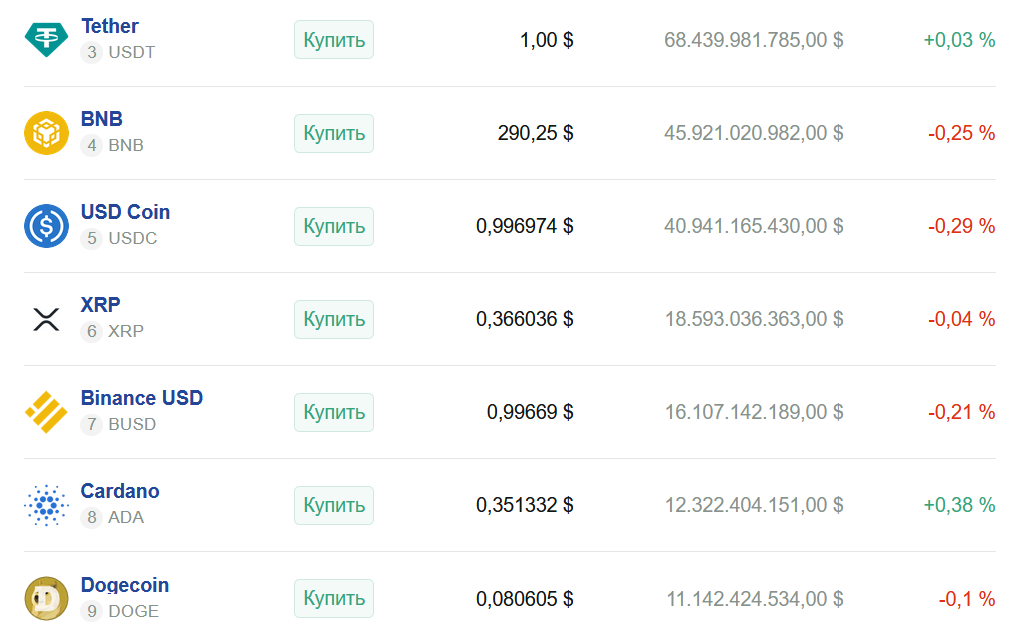Click rank badge 6 in XRP row

click(x=91, y=332)
